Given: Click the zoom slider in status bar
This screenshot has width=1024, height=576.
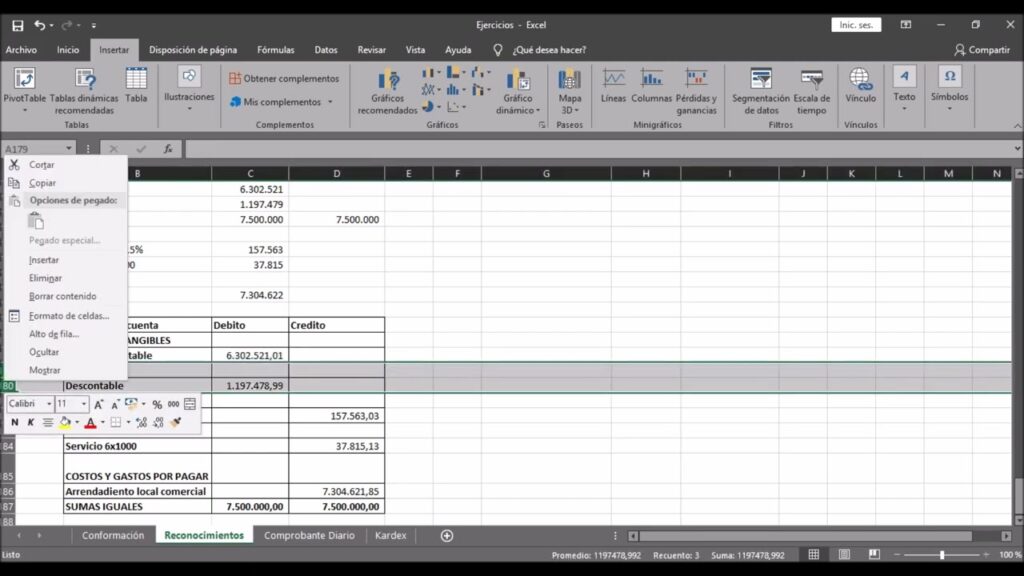Looking at the screenshot, I should [x=941, y=554].
